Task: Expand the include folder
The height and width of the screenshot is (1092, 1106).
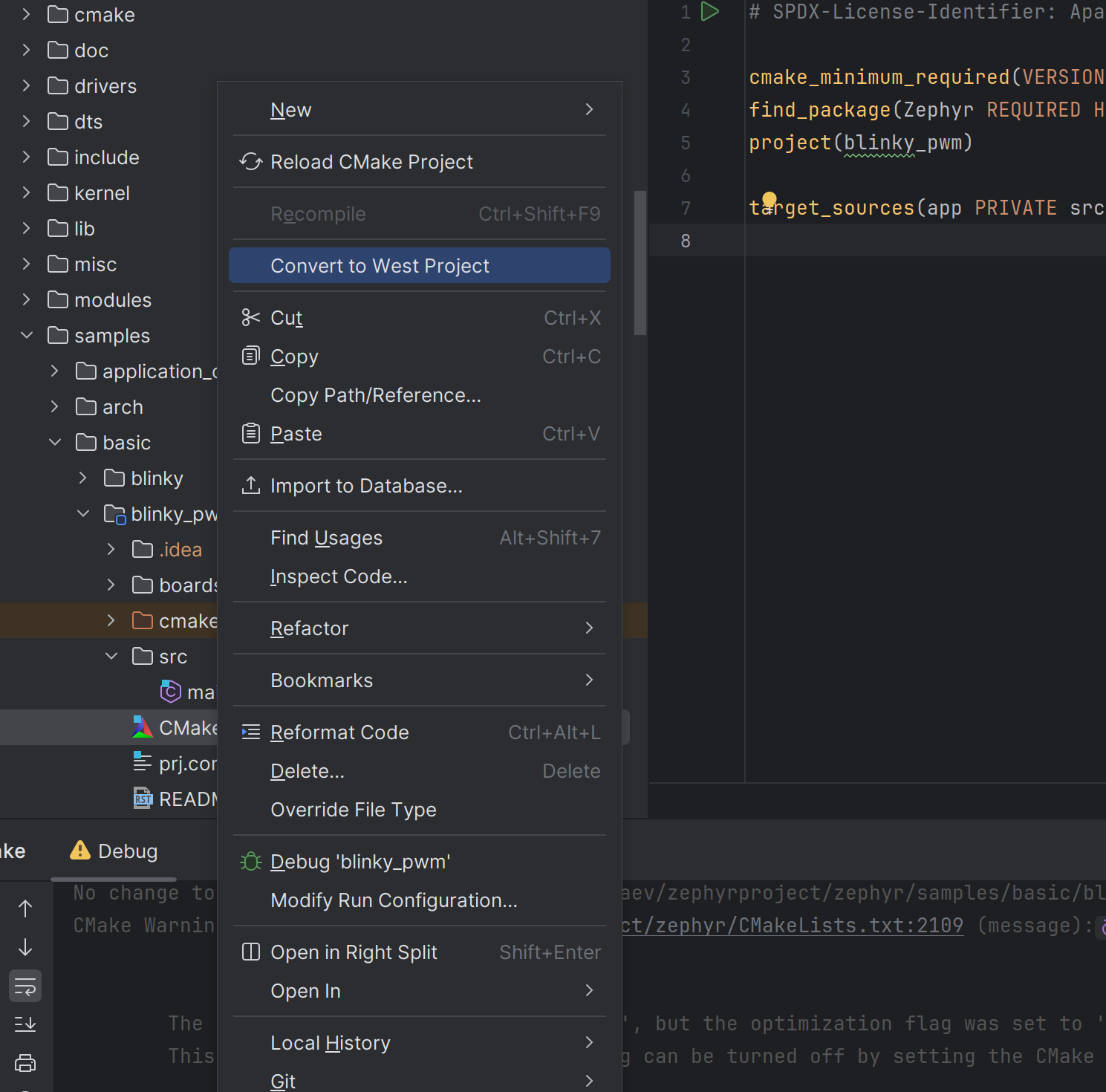Action: point(27,157)
